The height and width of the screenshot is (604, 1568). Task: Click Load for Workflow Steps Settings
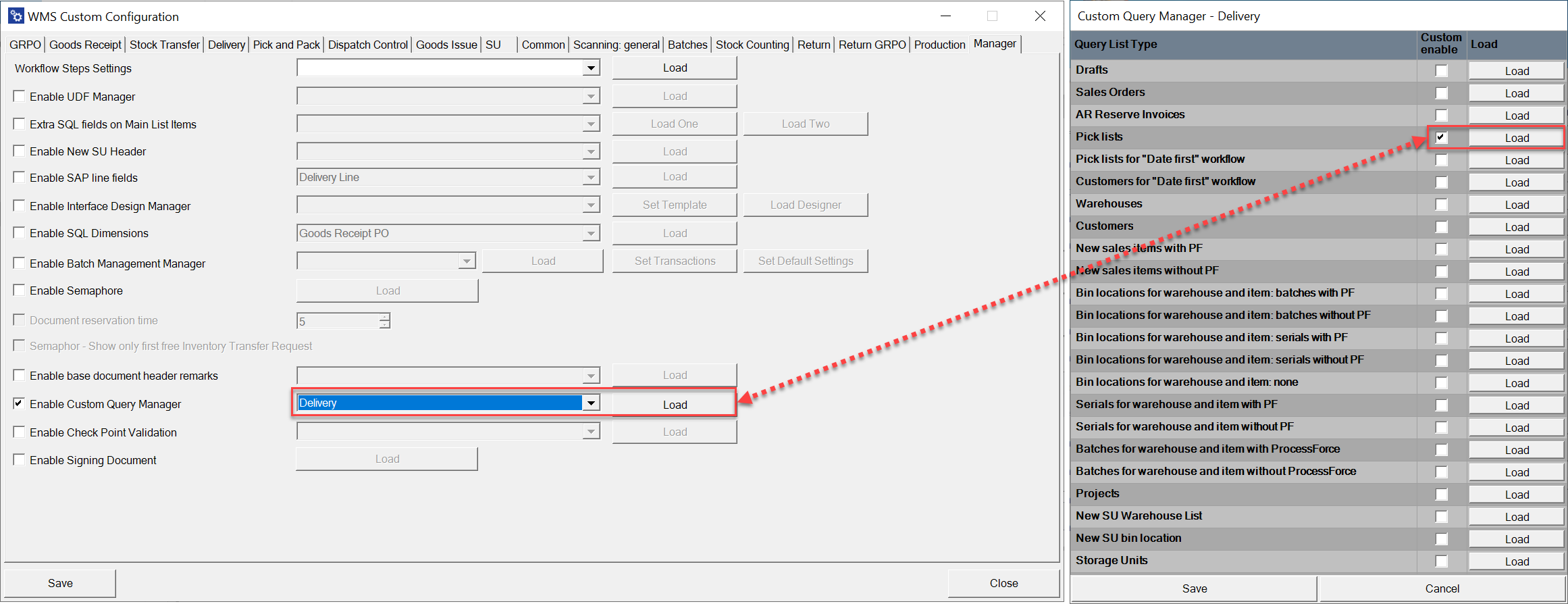click(x=675, y=68)
